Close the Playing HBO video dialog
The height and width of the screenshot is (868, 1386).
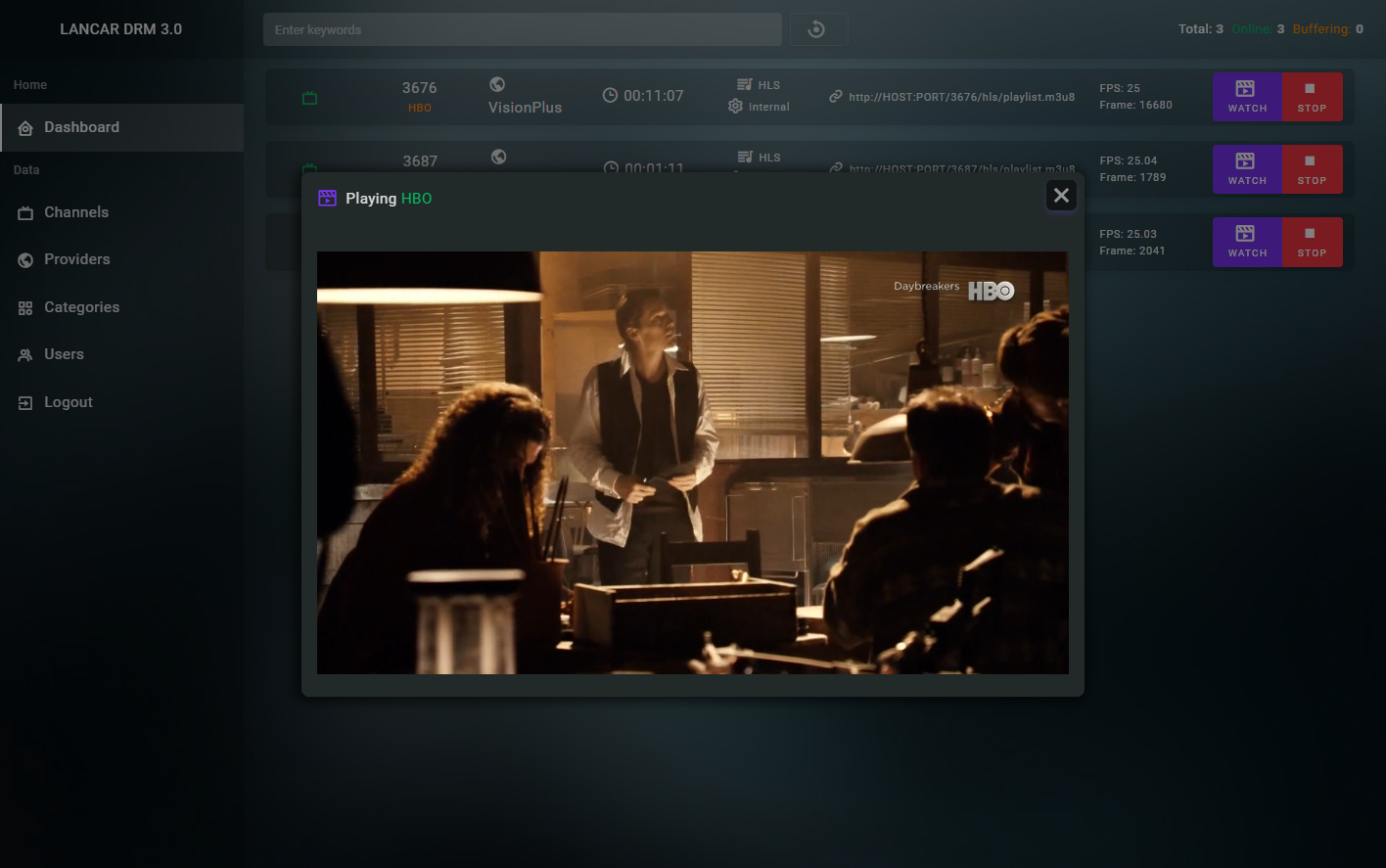pyautogui.click(x=1061, y=196)
